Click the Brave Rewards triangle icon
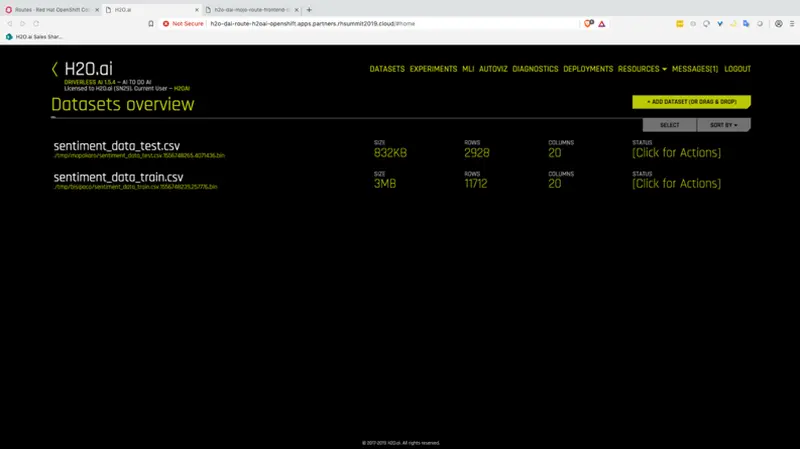Viewport: 800px width, 449px height. pyautogui.click(x=602, y=23)
